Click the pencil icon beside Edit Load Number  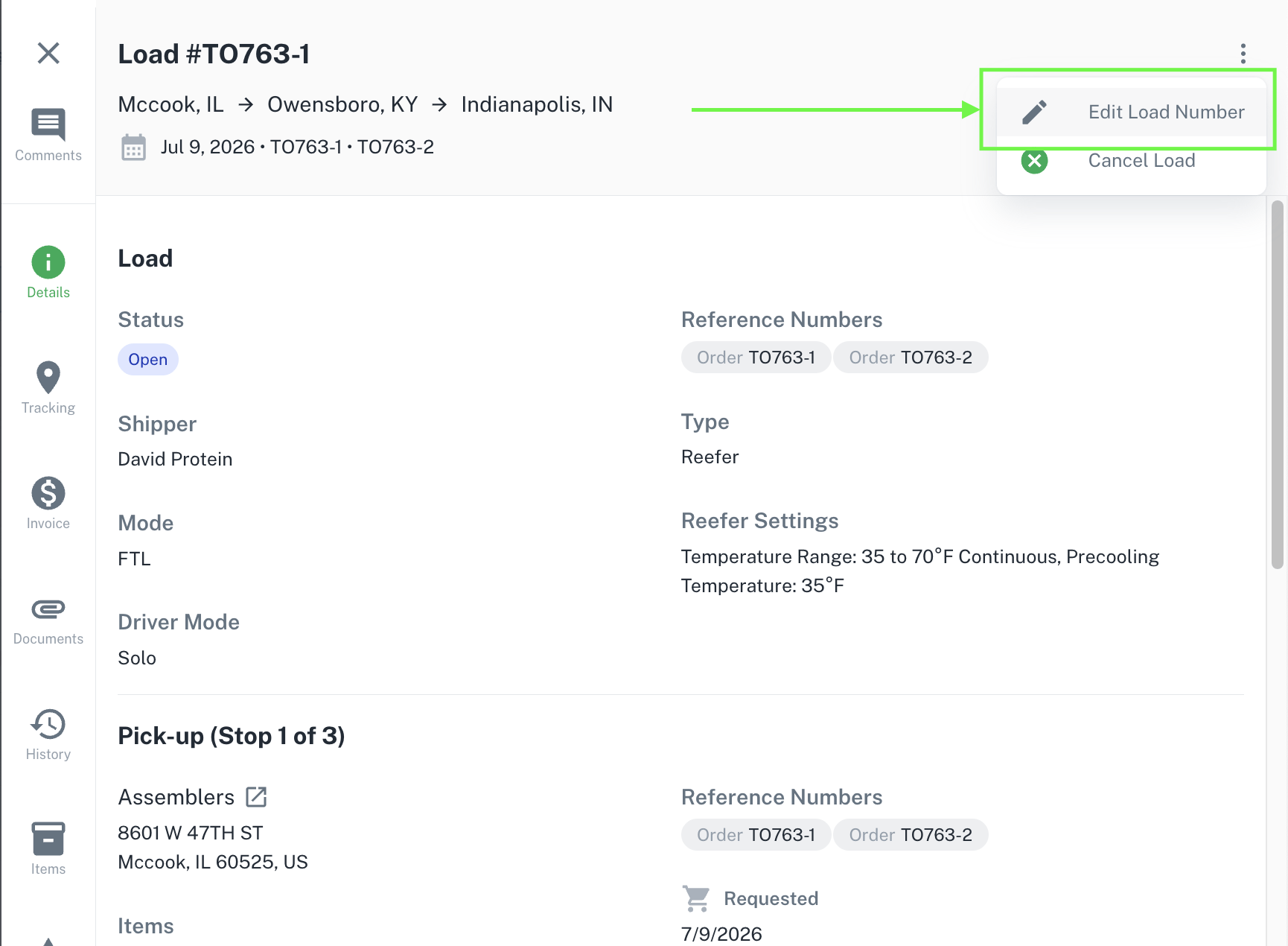coord(1034,112)
